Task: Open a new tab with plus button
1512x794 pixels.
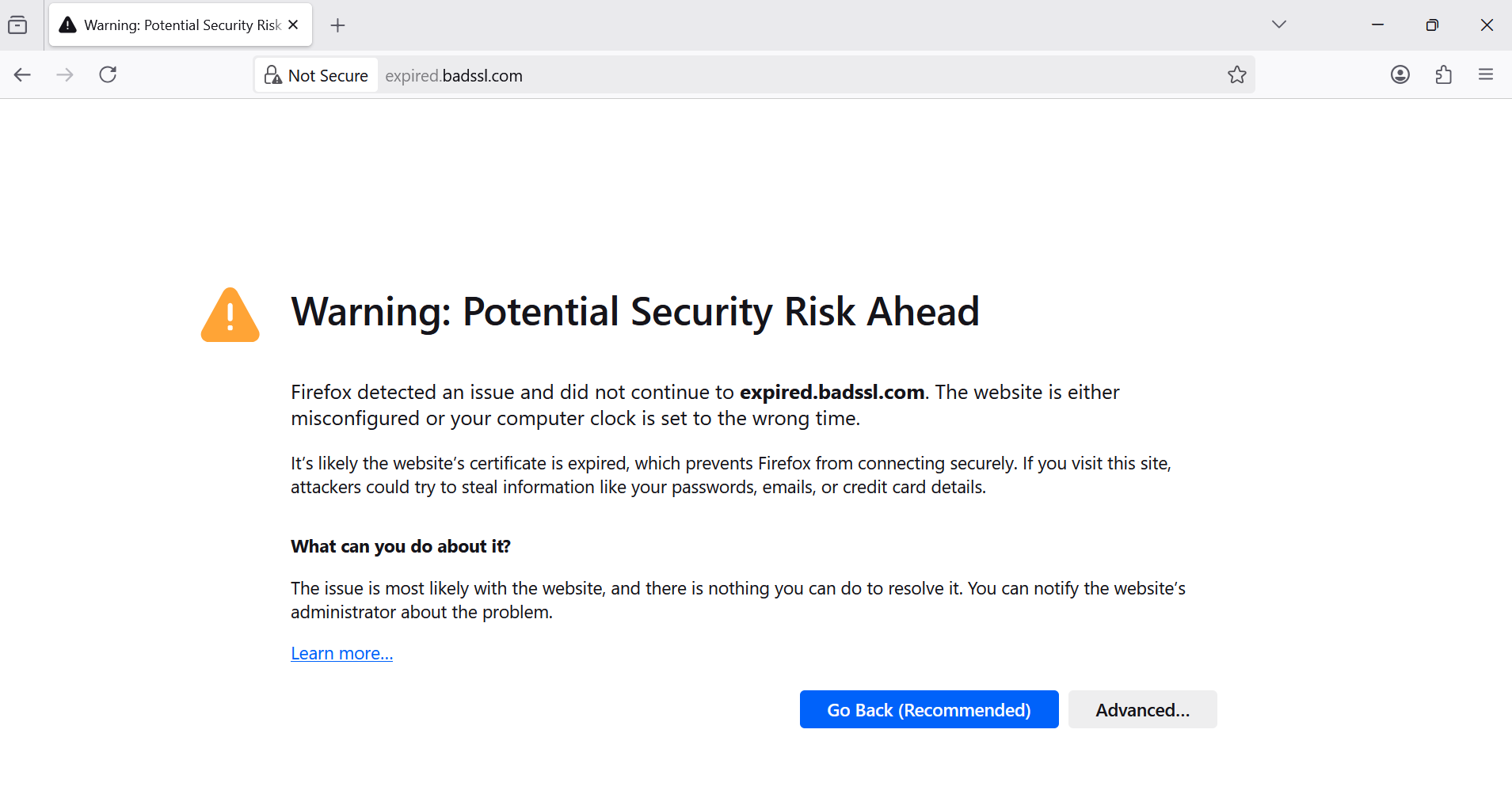Action: [337, 25]
